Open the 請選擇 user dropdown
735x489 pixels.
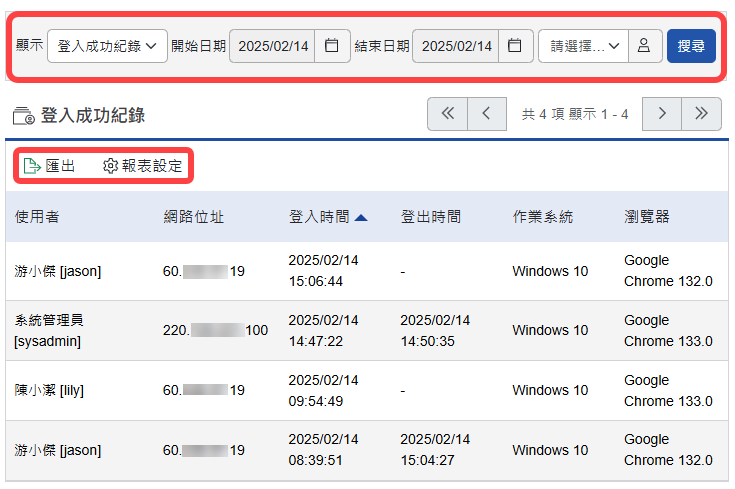pyautogui.click(x=582, y=46)
